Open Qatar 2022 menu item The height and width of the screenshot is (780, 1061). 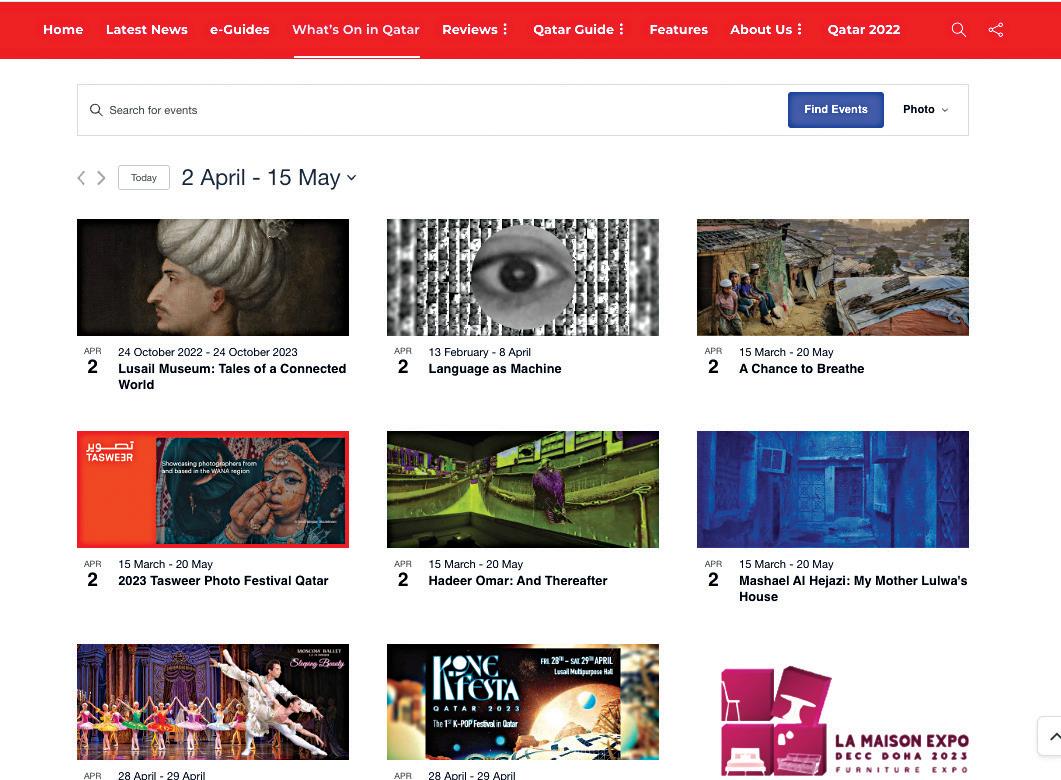click(864, 30)
